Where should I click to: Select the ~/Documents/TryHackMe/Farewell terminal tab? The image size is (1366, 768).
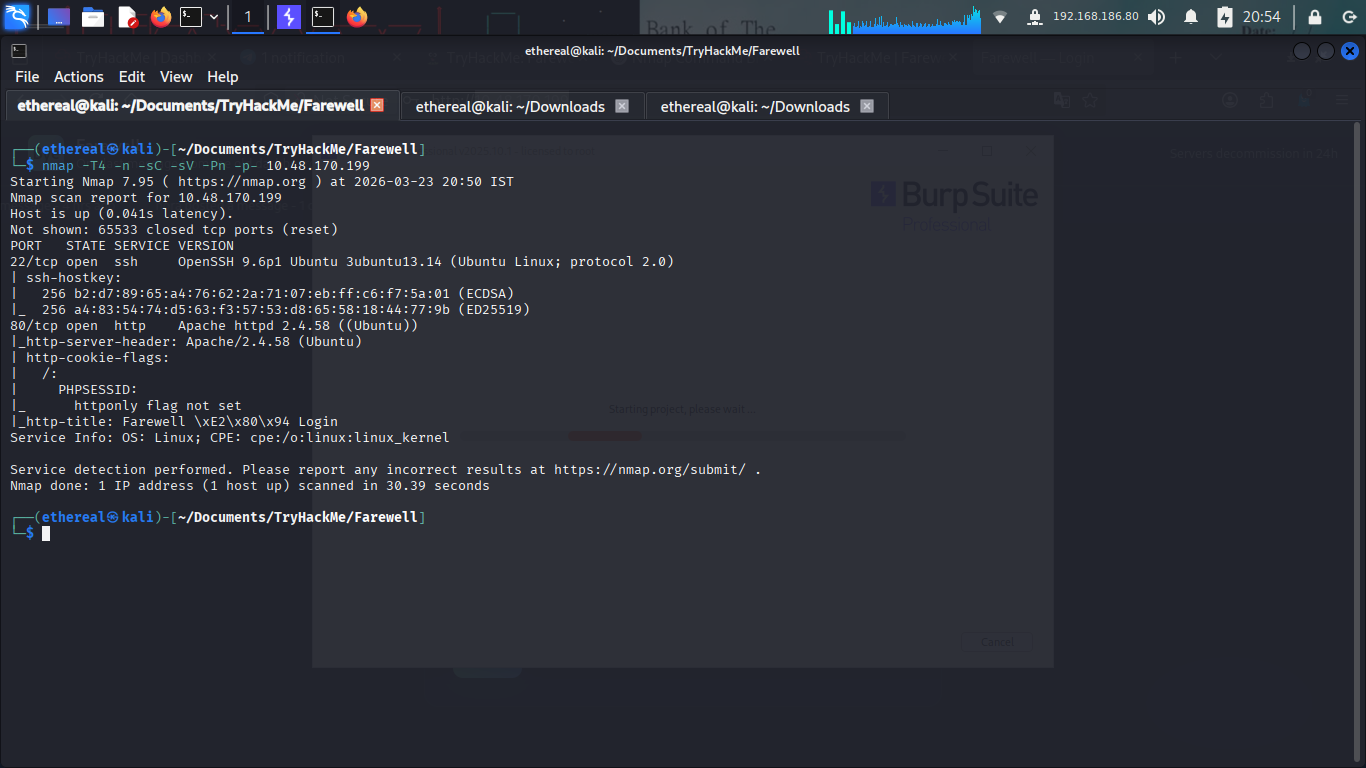(190, 106)
